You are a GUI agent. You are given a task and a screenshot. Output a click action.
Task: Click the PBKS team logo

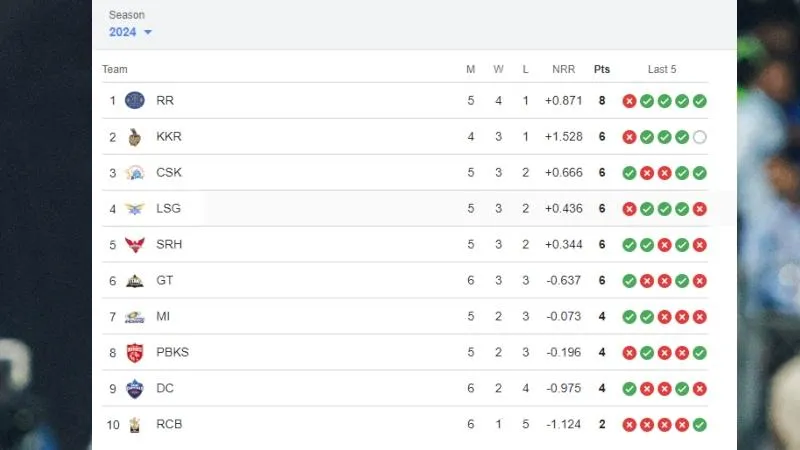coord(135,353)
